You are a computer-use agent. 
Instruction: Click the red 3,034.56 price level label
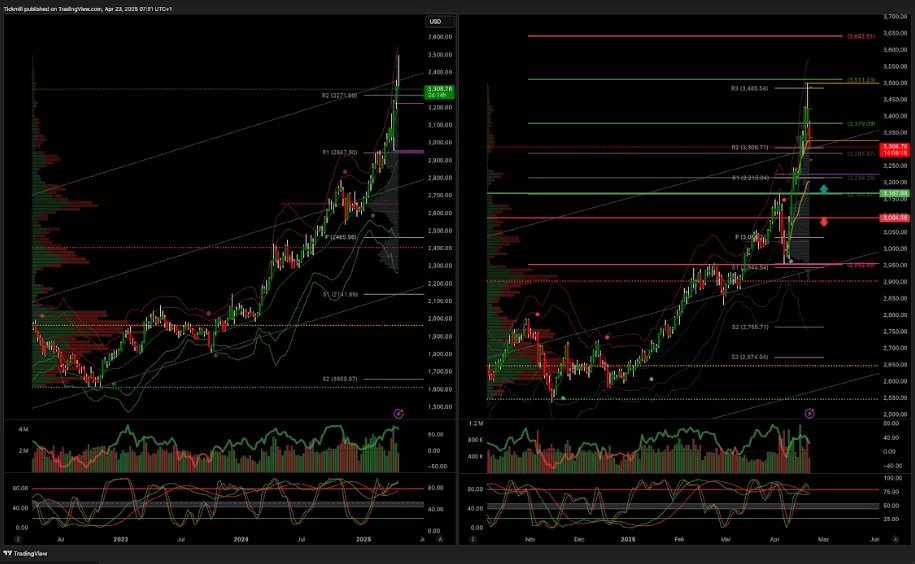[x=894, y=217]
